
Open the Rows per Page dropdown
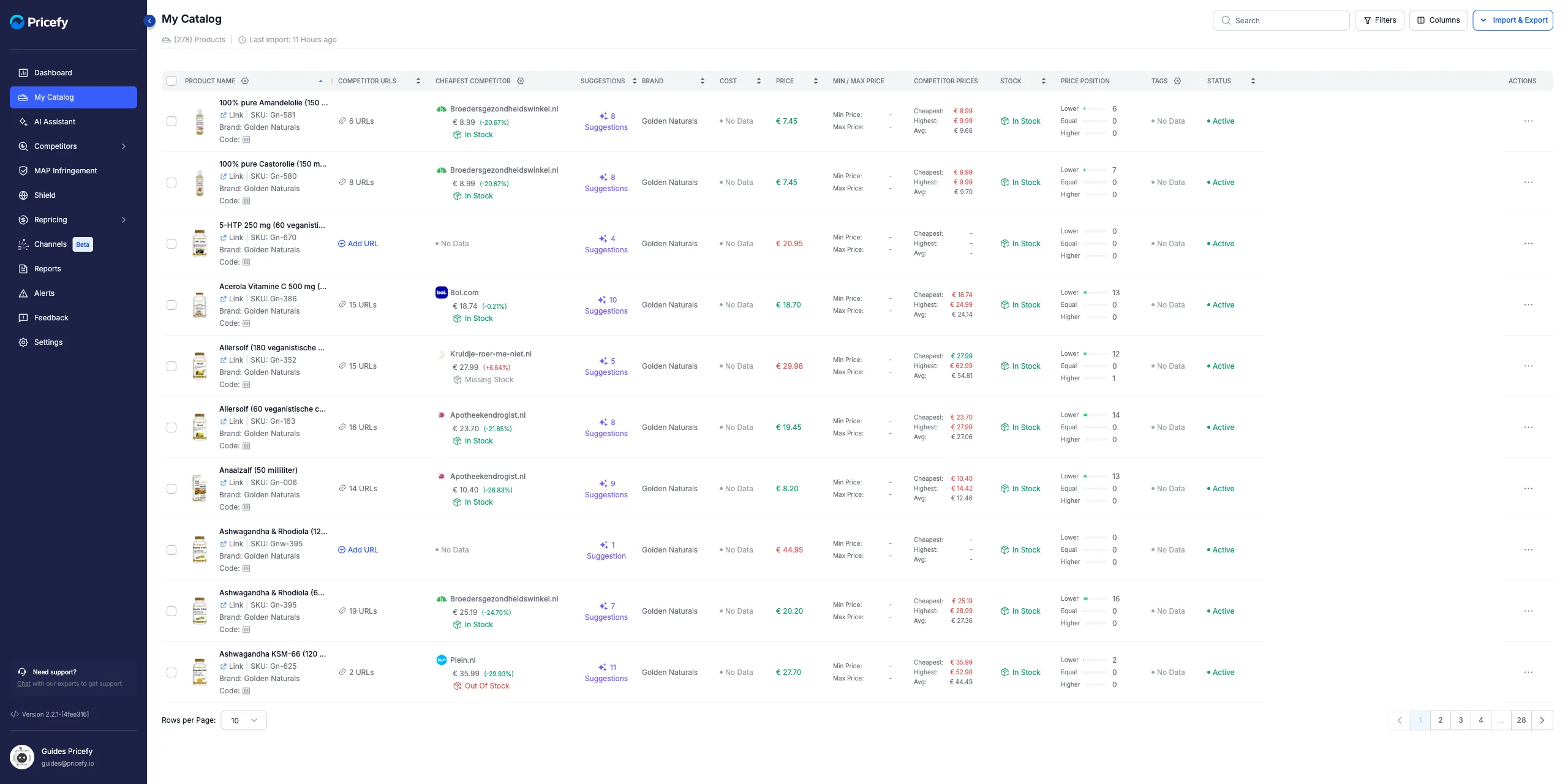point(244,720)
